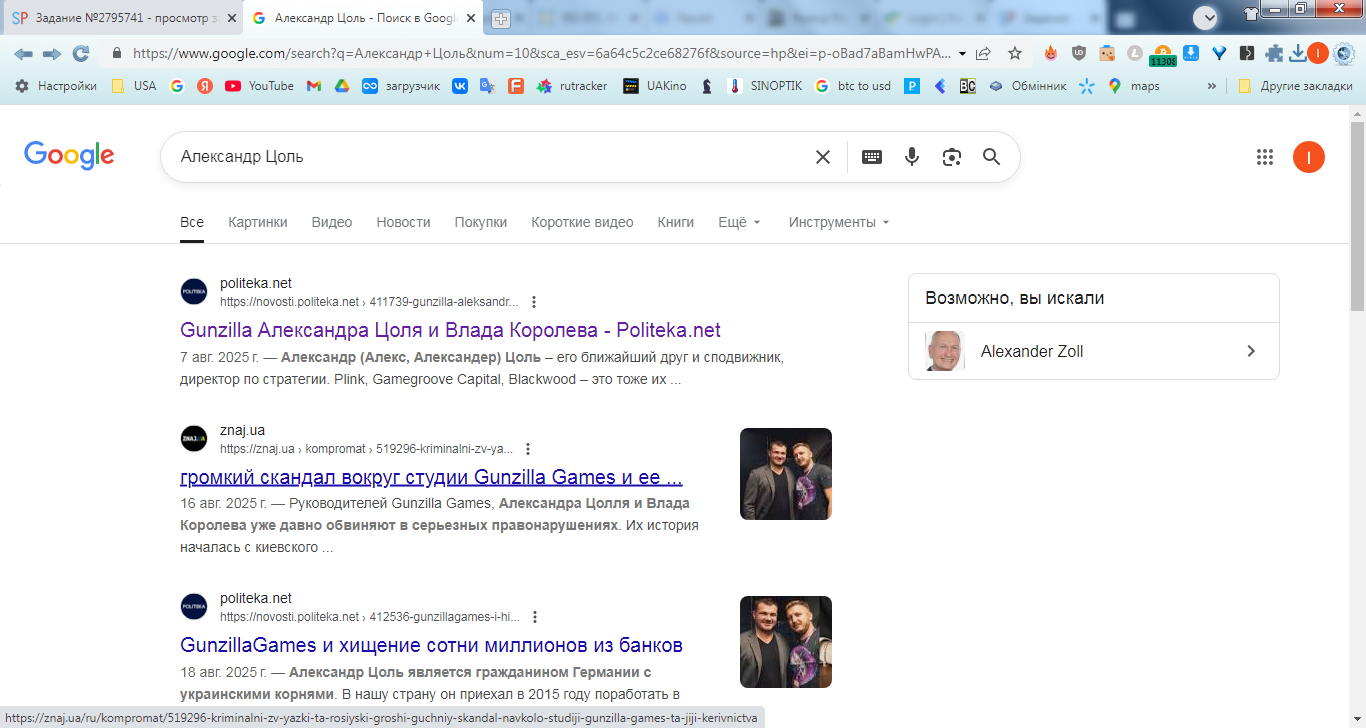Expand the Инструменты search tools

[839, 222]
